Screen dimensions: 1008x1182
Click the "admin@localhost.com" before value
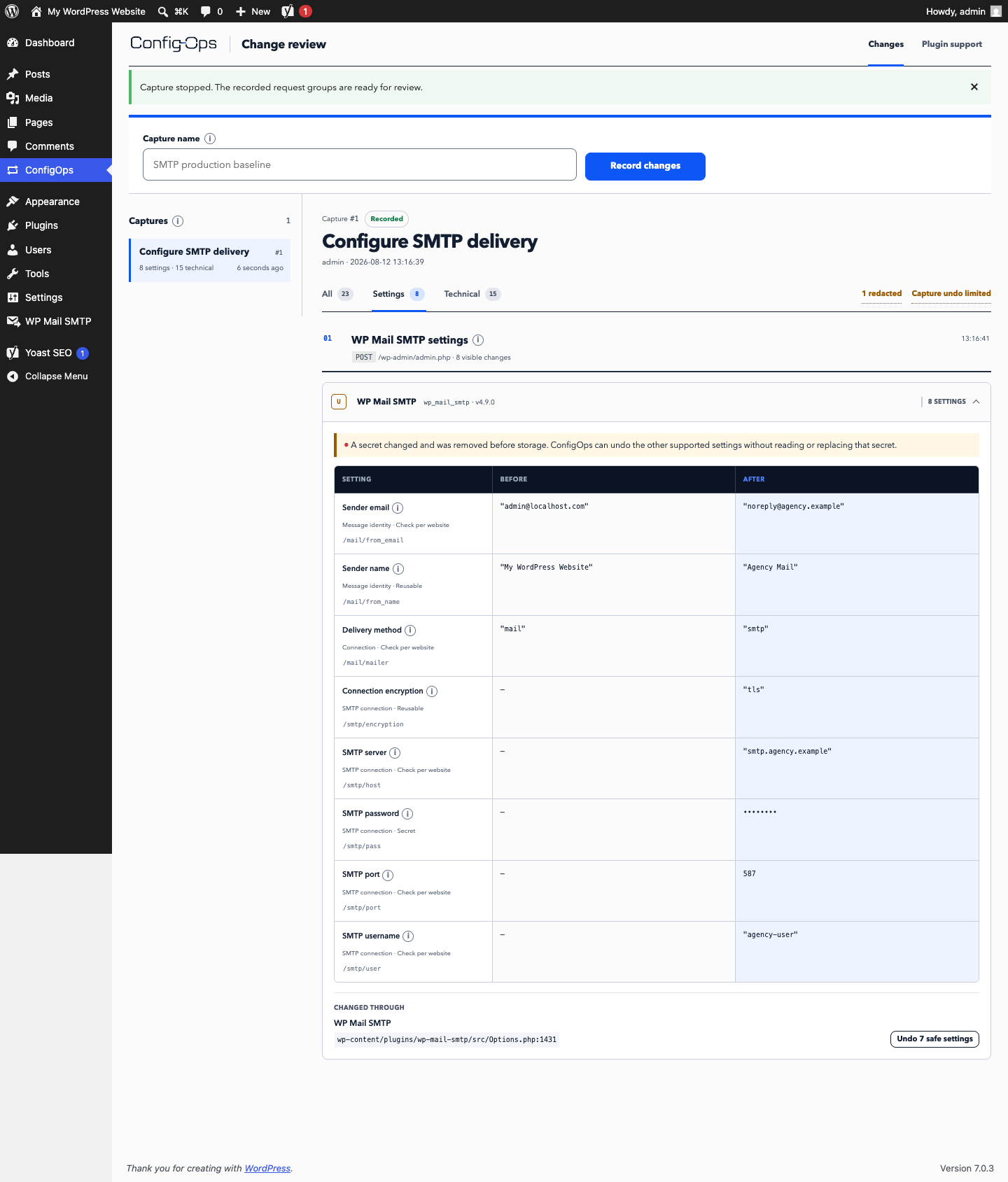pos(544,506)
